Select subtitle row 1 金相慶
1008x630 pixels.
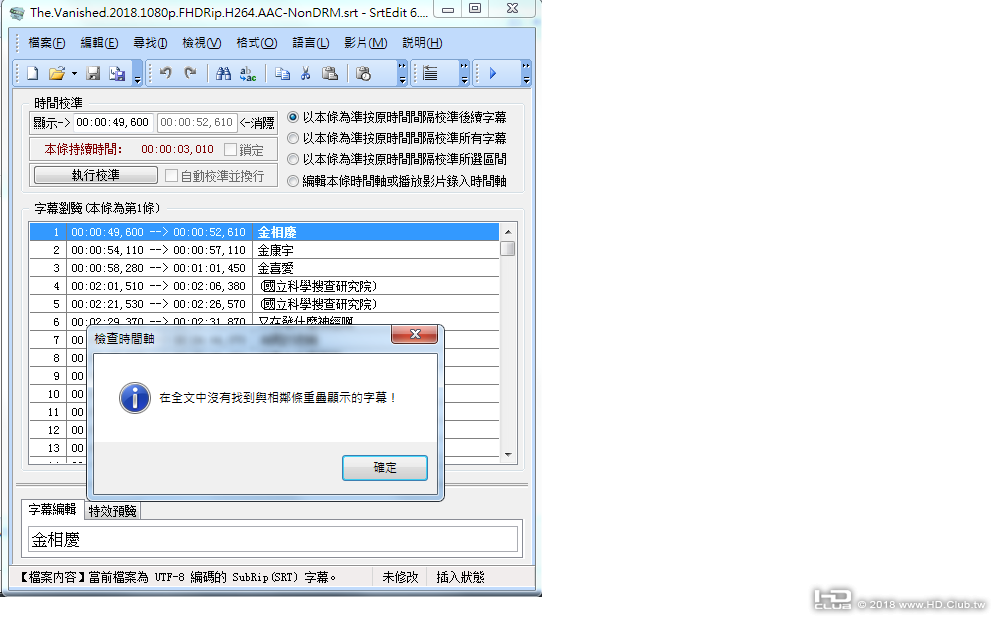click(264, 232)
